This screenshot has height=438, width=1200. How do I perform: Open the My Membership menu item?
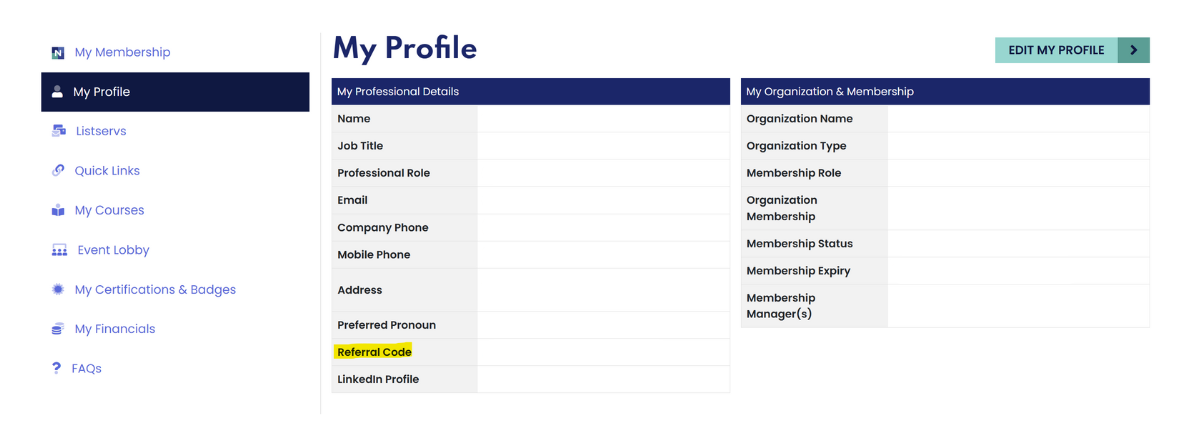coord(122,52)
